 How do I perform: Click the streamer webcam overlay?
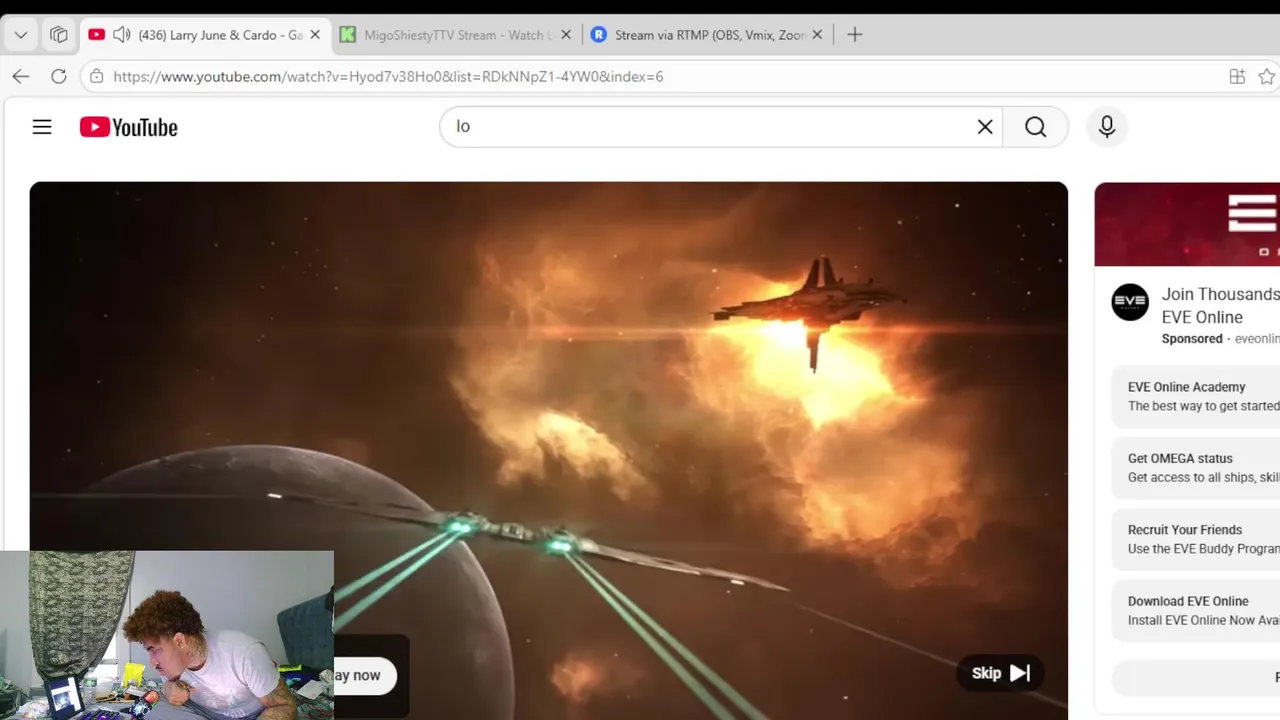click(167, 635)
